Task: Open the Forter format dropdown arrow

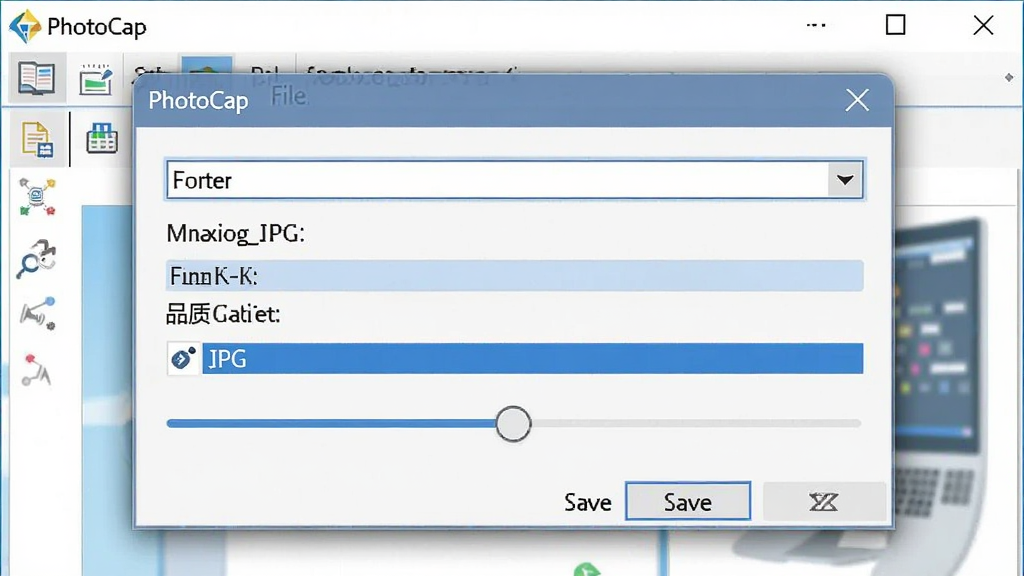Action: pos(845,180)
